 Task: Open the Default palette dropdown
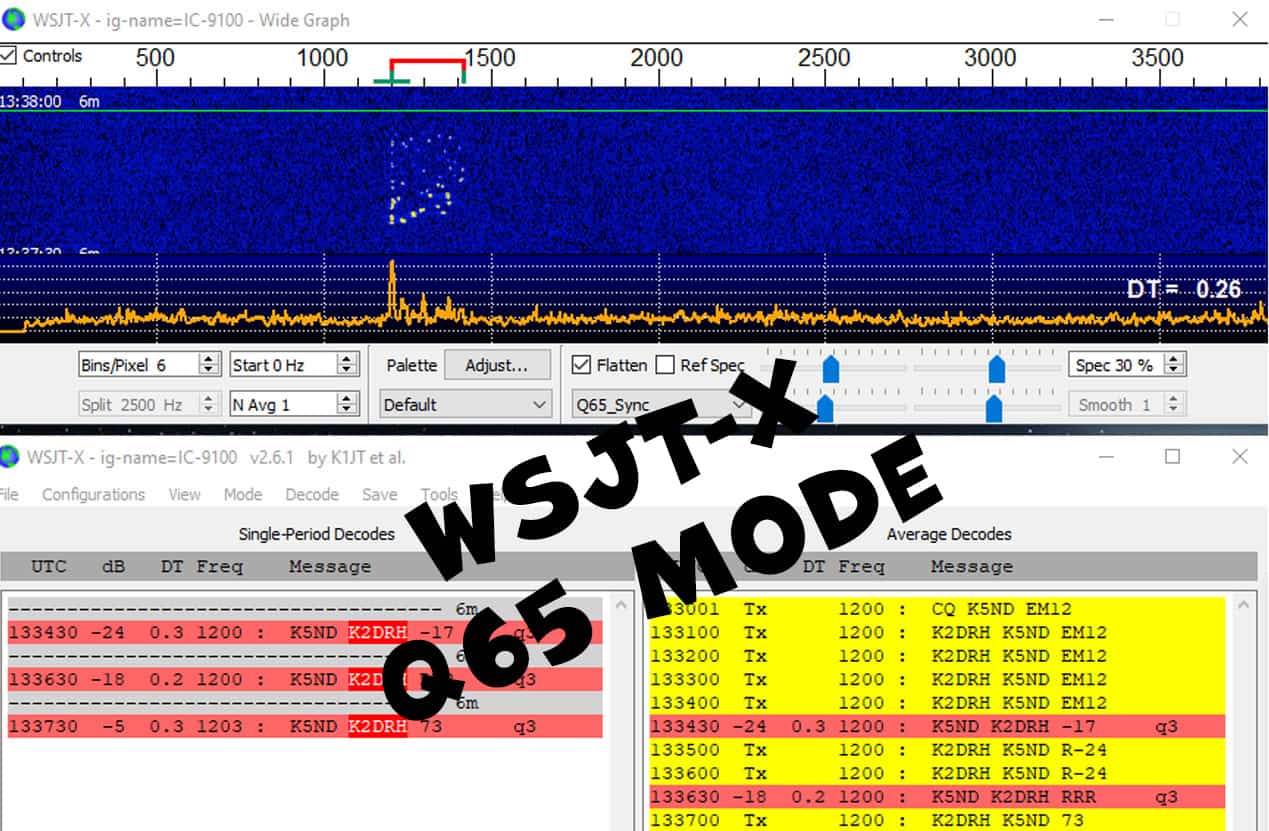pyautogui.click(x=465, y=404)
